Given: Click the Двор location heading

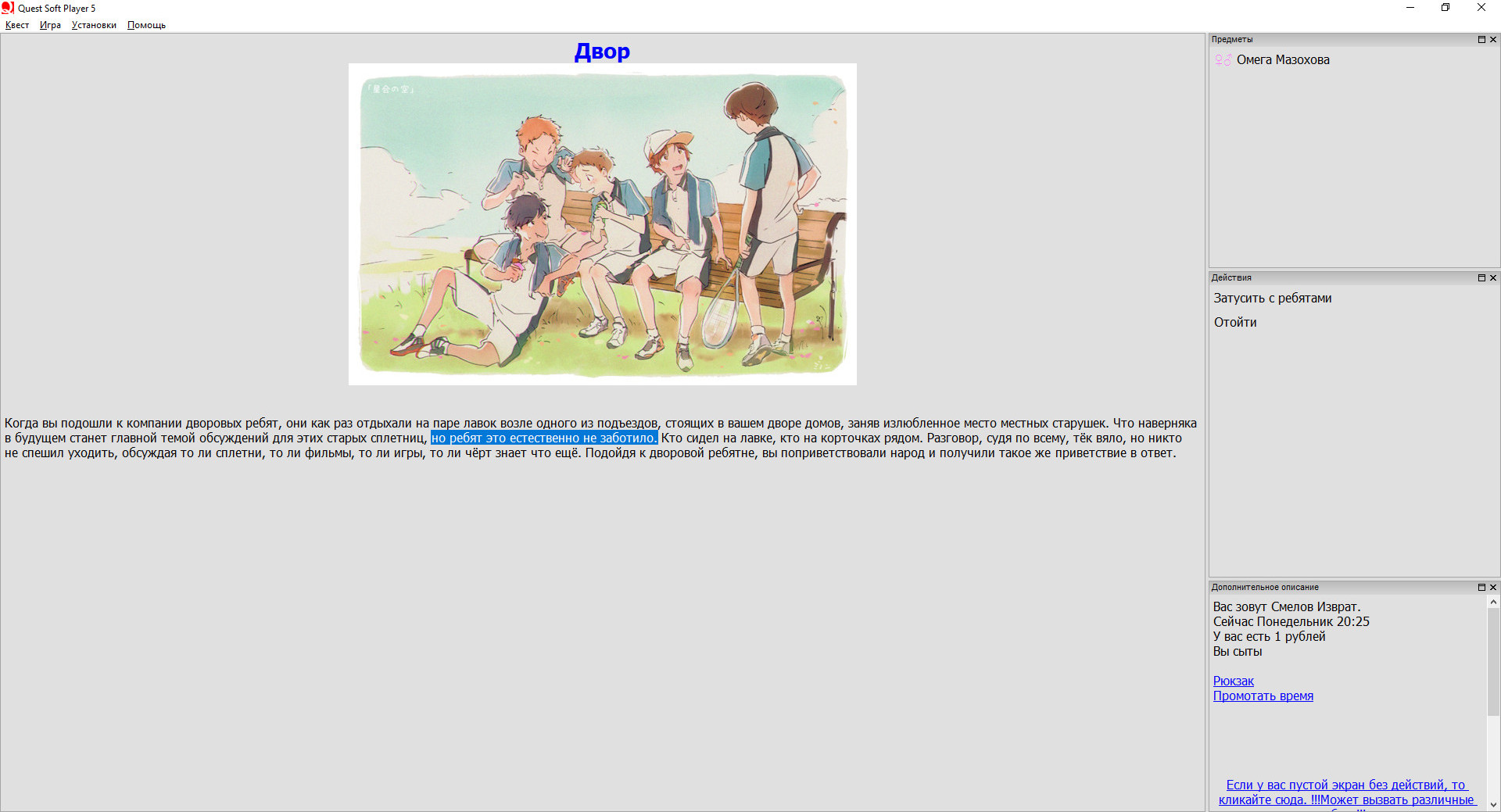Looking at the screenshot, I should [x=602, y=51].
